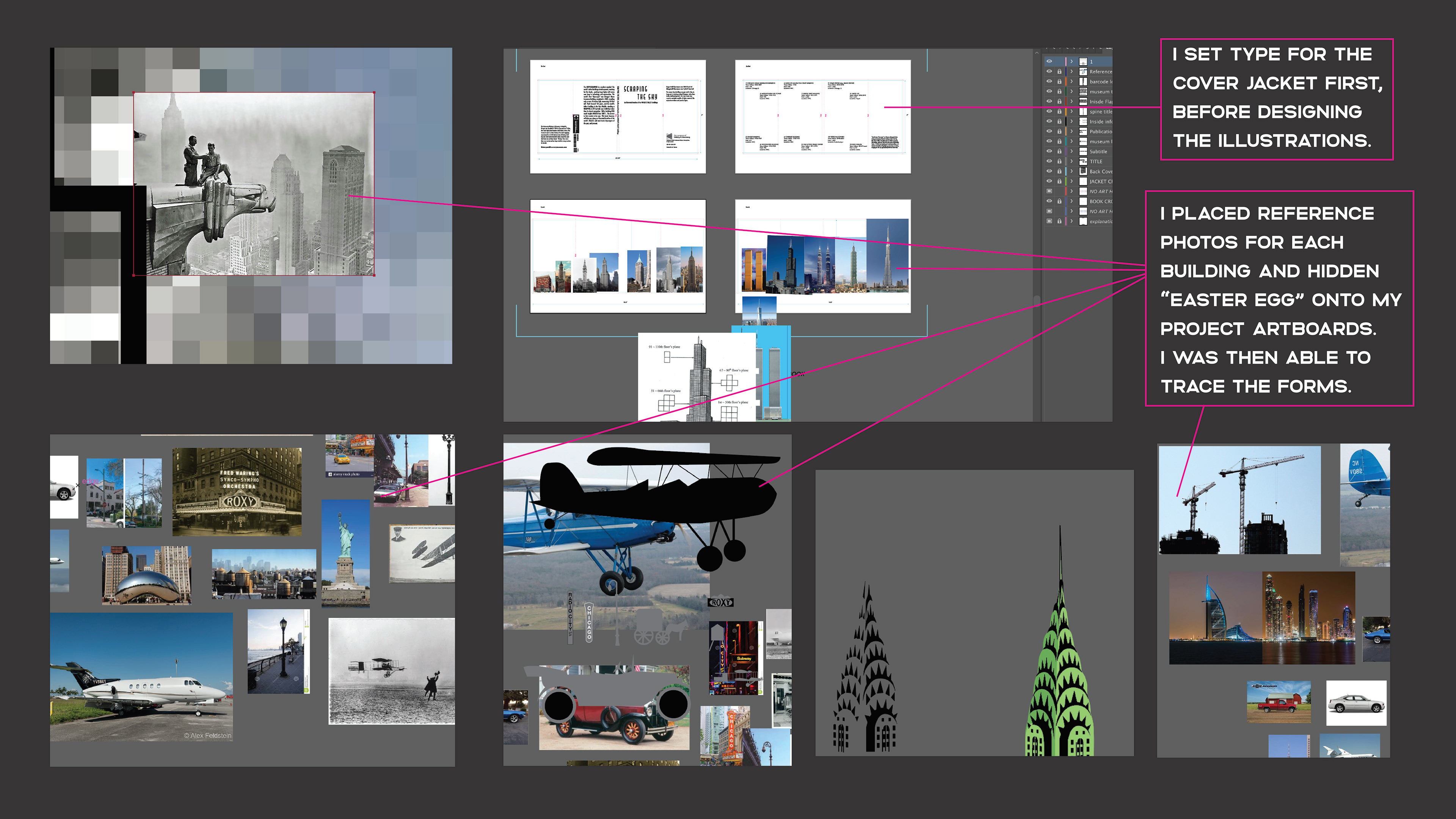Hide the Reference layer with eye icon
Viewport: 1456px width, 819px height.
[1049, 72]
